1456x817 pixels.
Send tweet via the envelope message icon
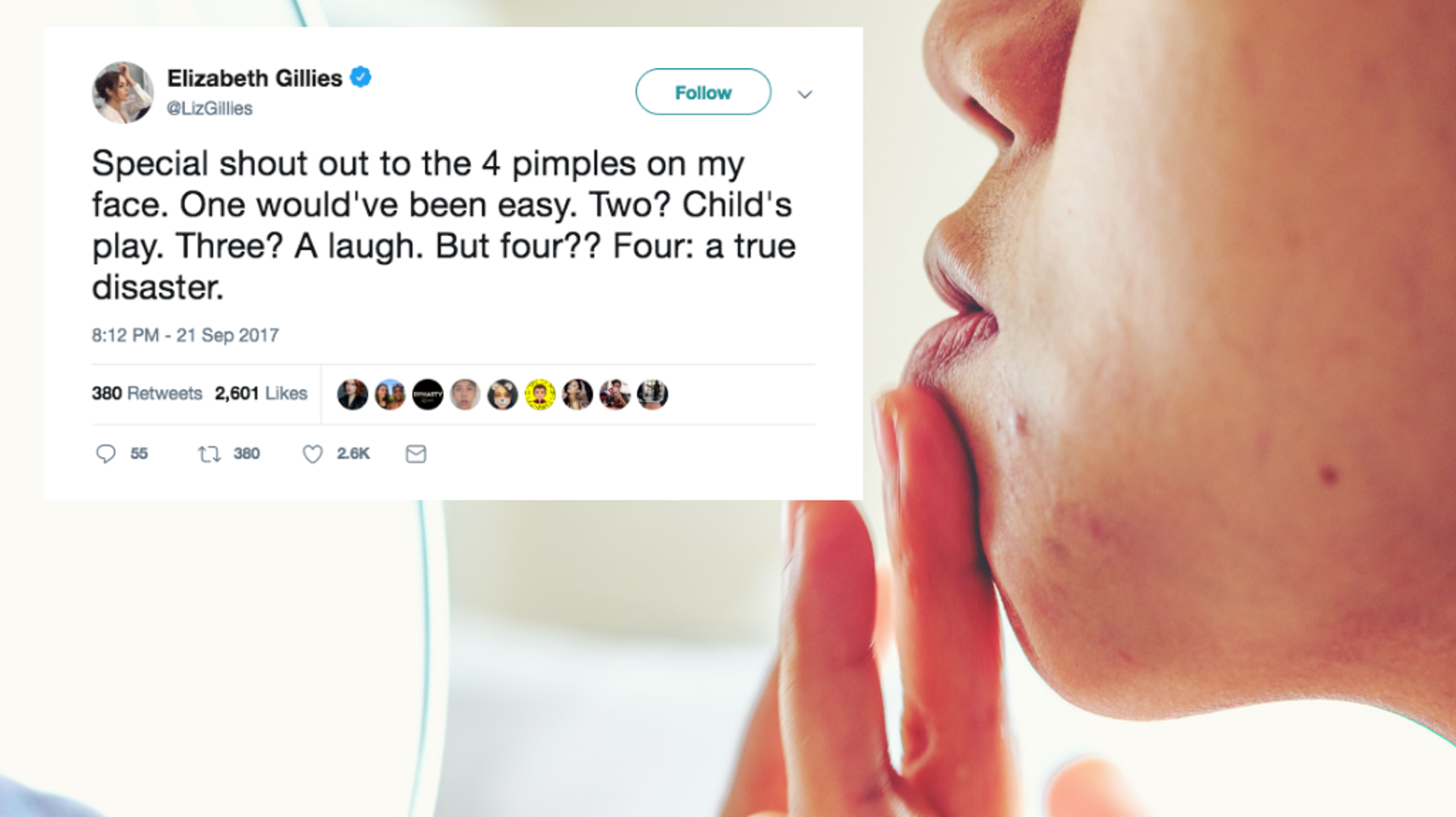(416, 454)
